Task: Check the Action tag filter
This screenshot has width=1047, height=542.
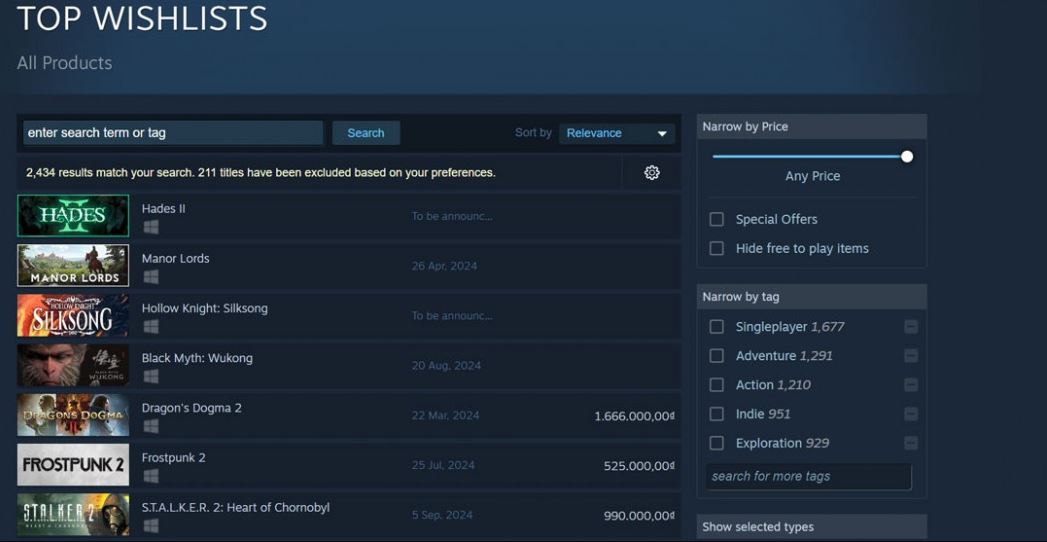Action: tap(716, 384)
